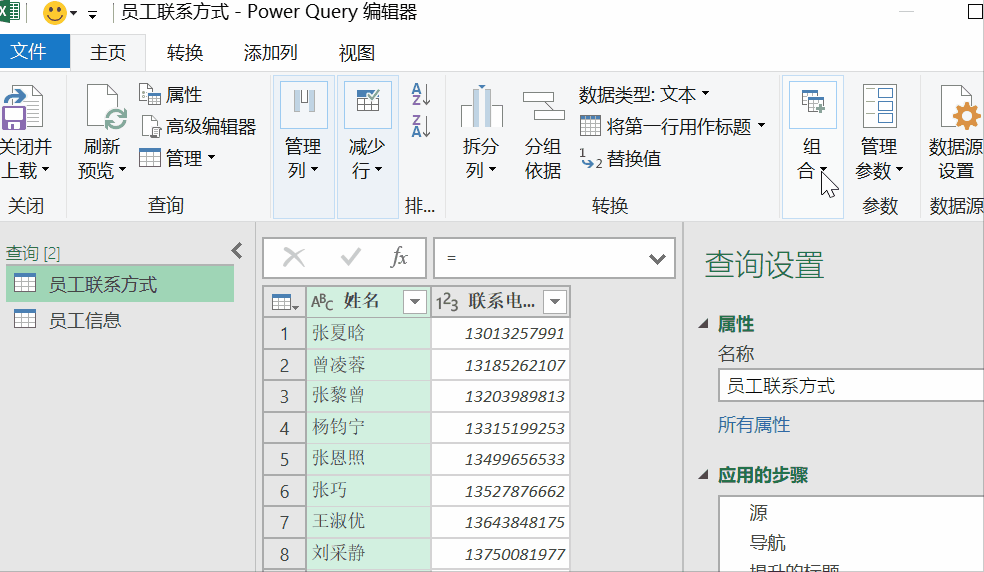Open the 数据类型: 文本 dropdown
984x572 pixels.
pos(644,95)
